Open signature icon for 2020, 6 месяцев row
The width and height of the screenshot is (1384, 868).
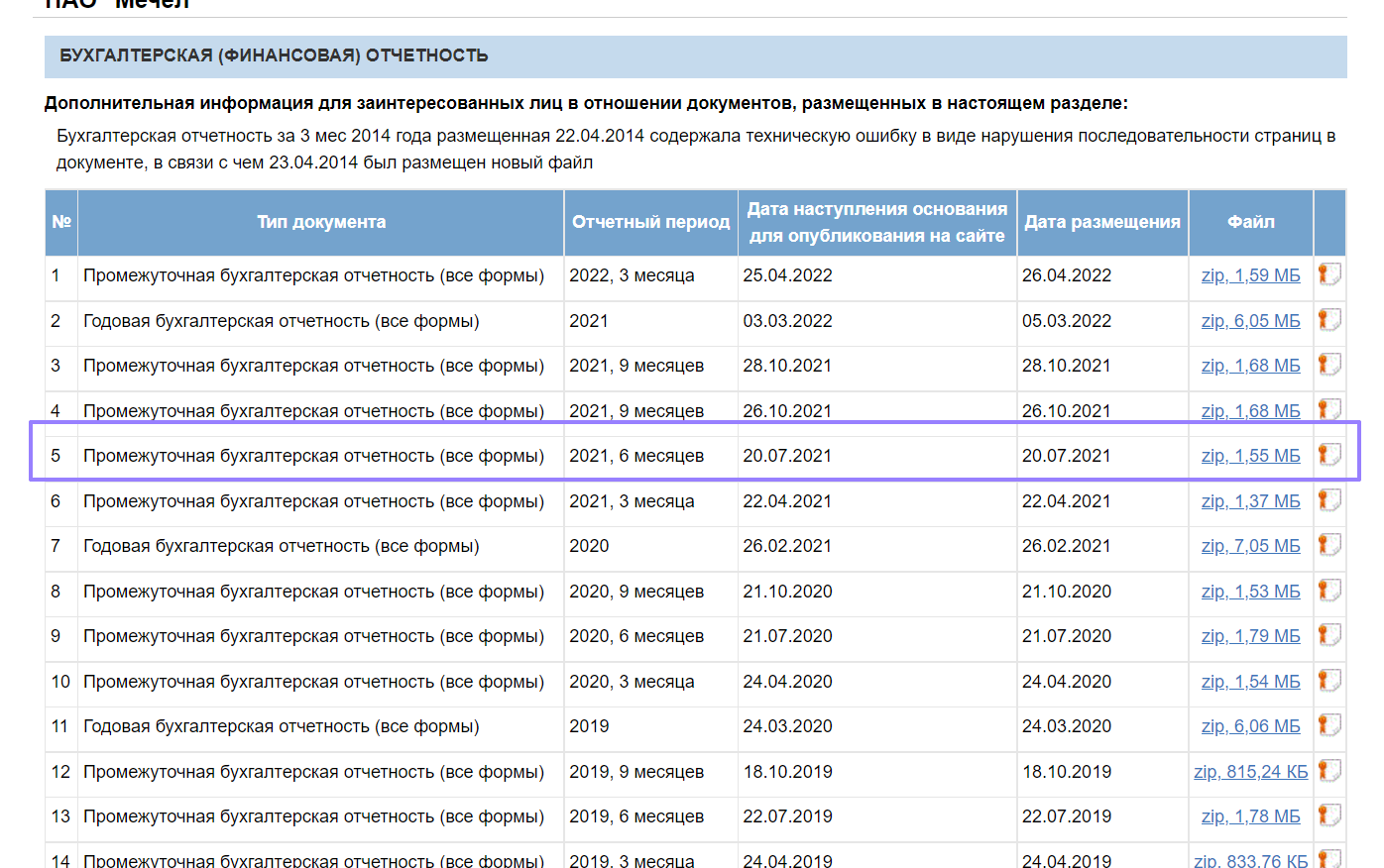1329,635
